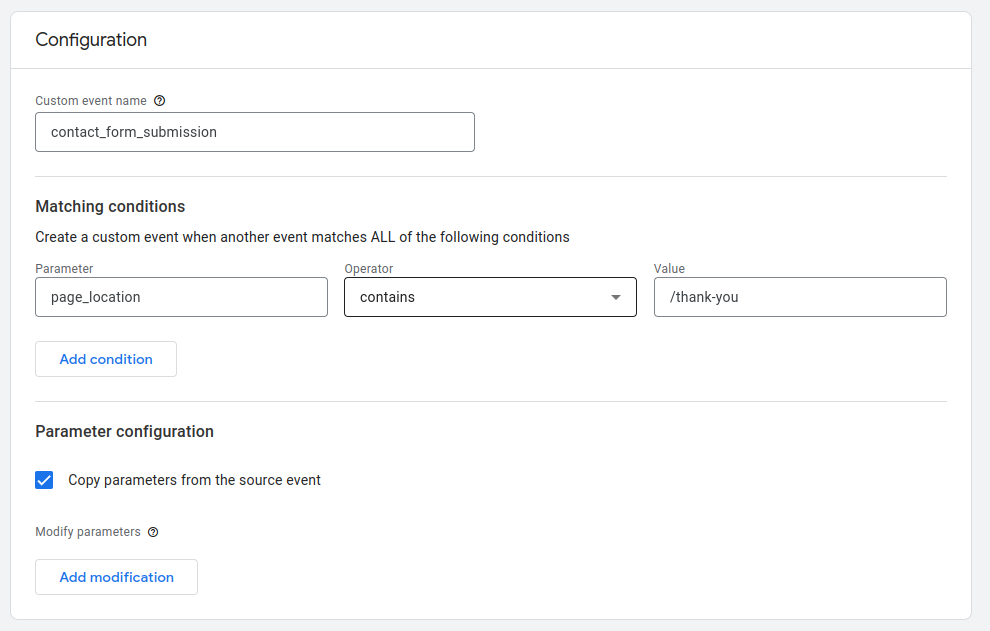Click the Matching conditions heading
This screenshot has height=631, width=990.
(x=110, y=207)
